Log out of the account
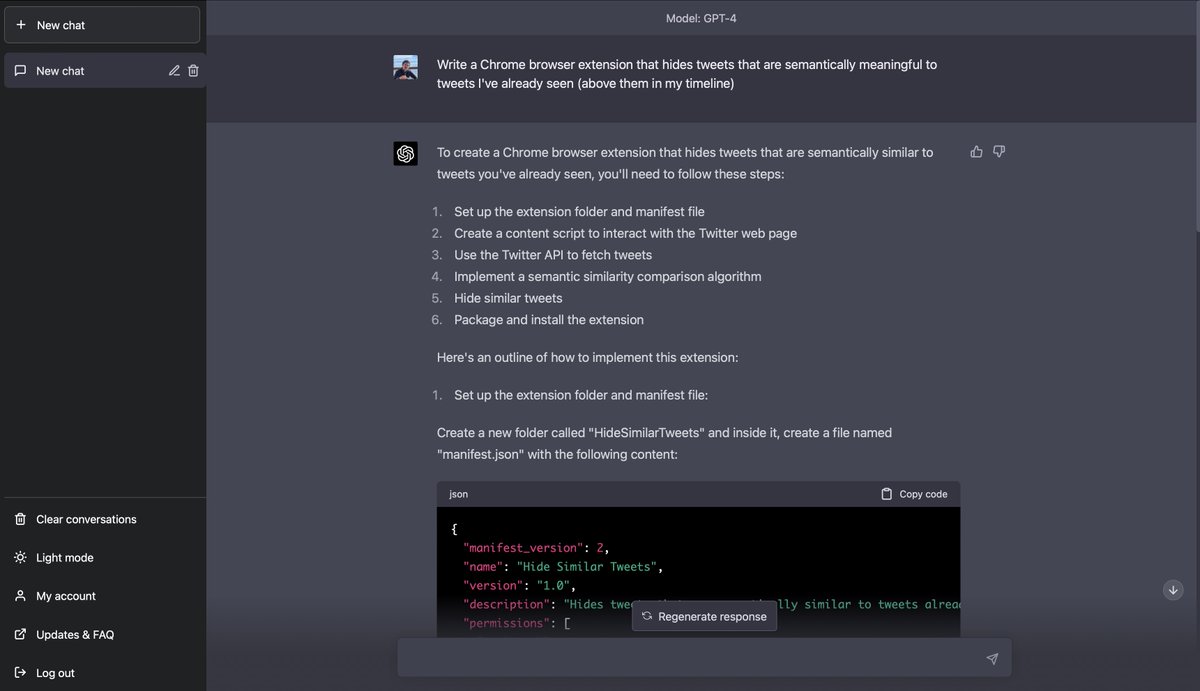 click(55, 673)
